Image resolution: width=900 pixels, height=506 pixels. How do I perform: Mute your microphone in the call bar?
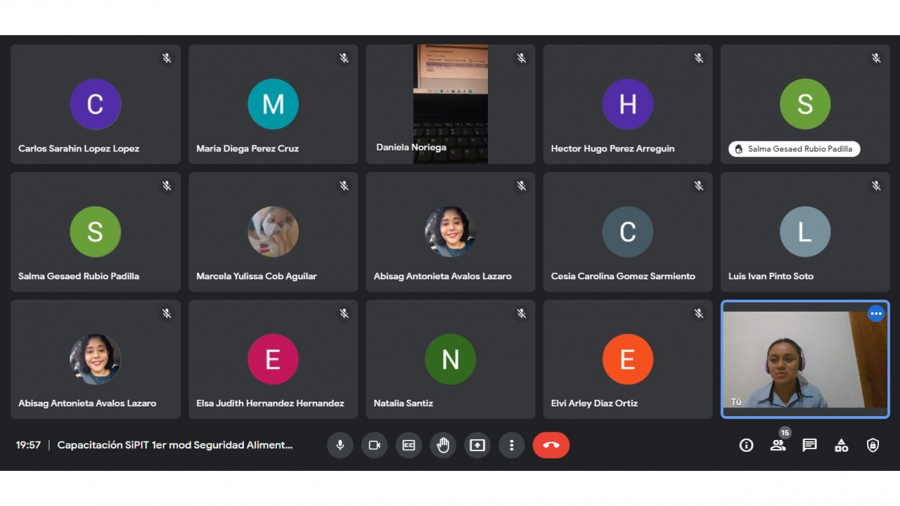coord(340,445)
